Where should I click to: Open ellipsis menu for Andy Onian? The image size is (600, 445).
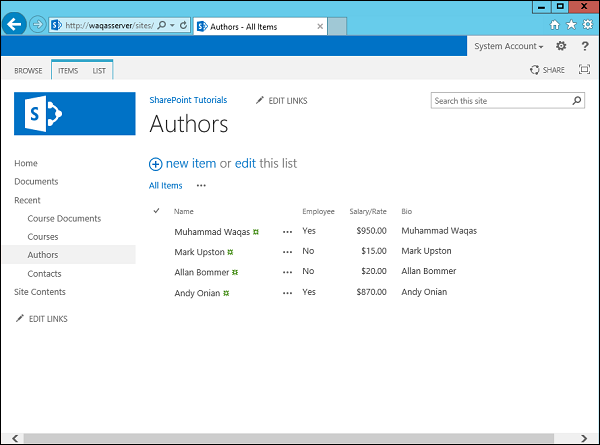click(x=288, y=293)
